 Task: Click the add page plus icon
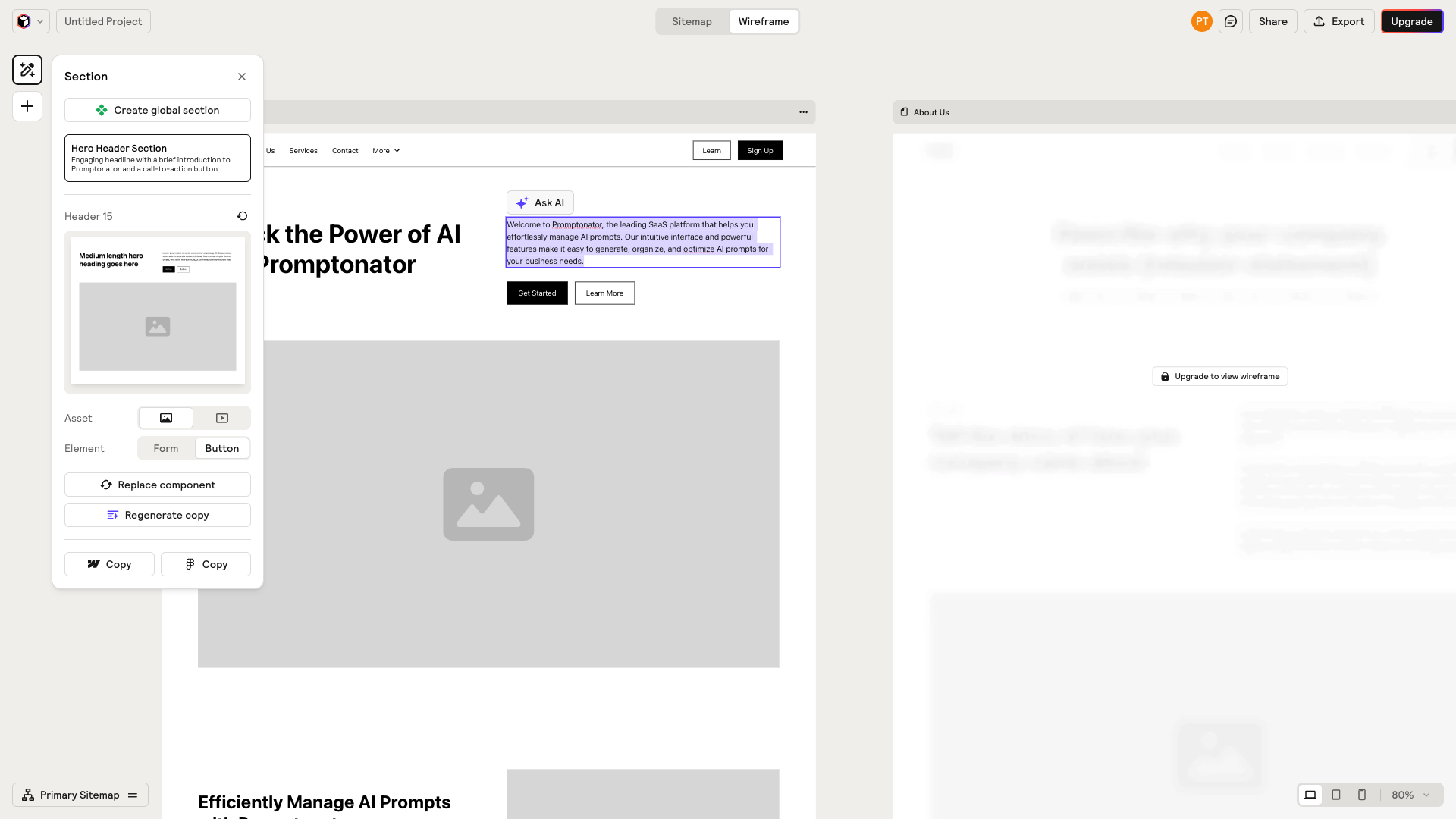point(27,106)
